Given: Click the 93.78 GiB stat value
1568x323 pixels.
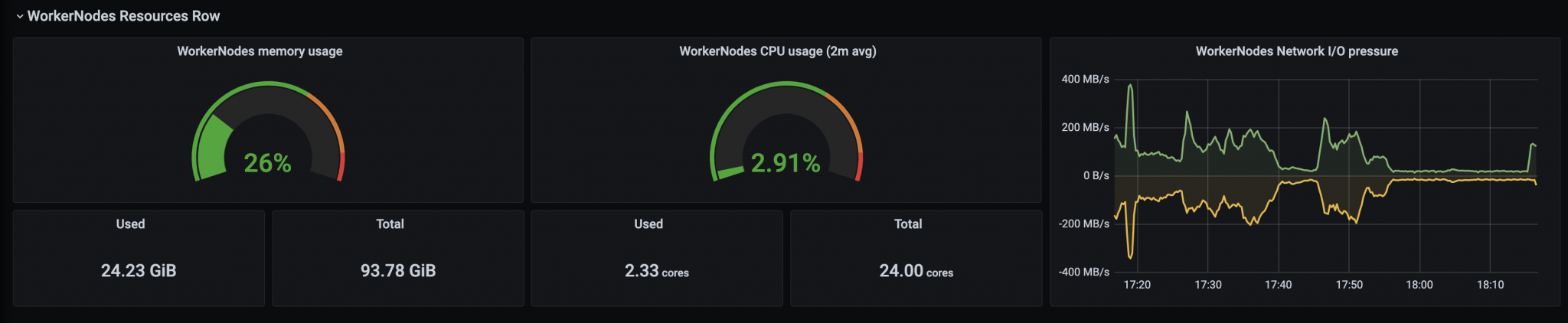Looking at the screenshot, I should 398,271.
